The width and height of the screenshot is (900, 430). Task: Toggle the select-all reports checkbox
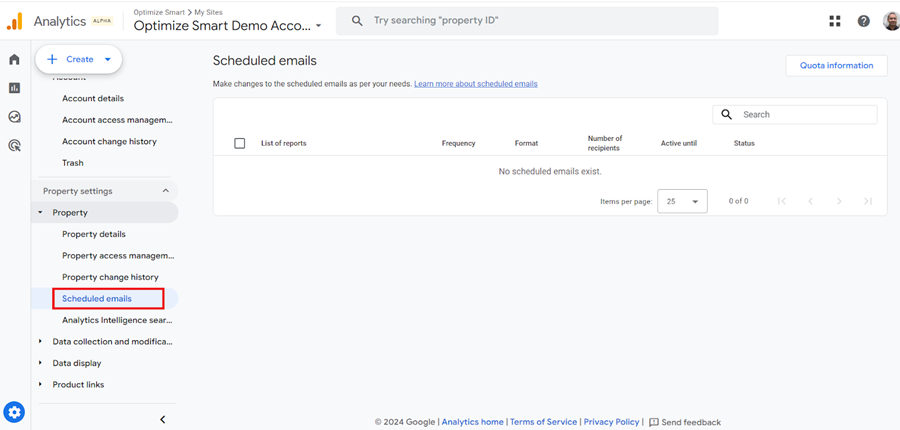pyautogui.click(x=240, y=144)
